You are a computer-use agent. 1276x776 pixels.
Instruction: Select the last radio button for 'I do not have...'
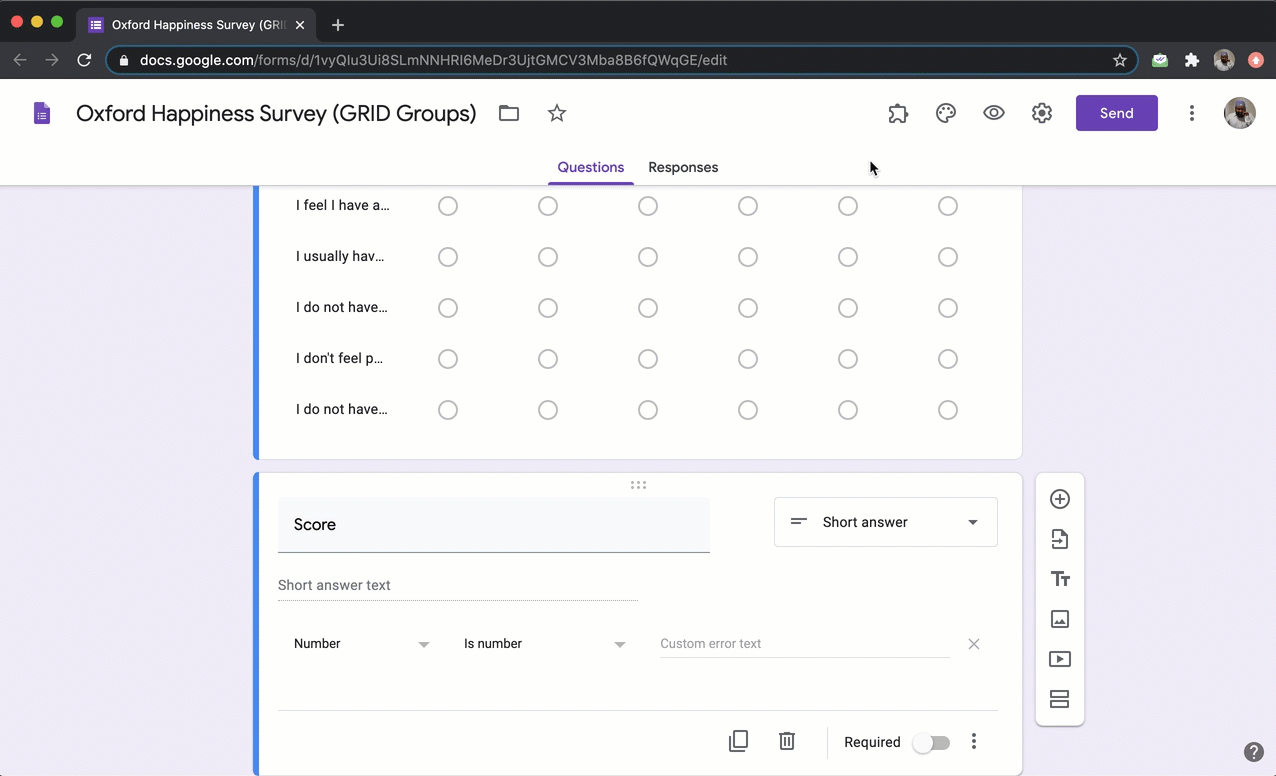[x=947, y=410]
